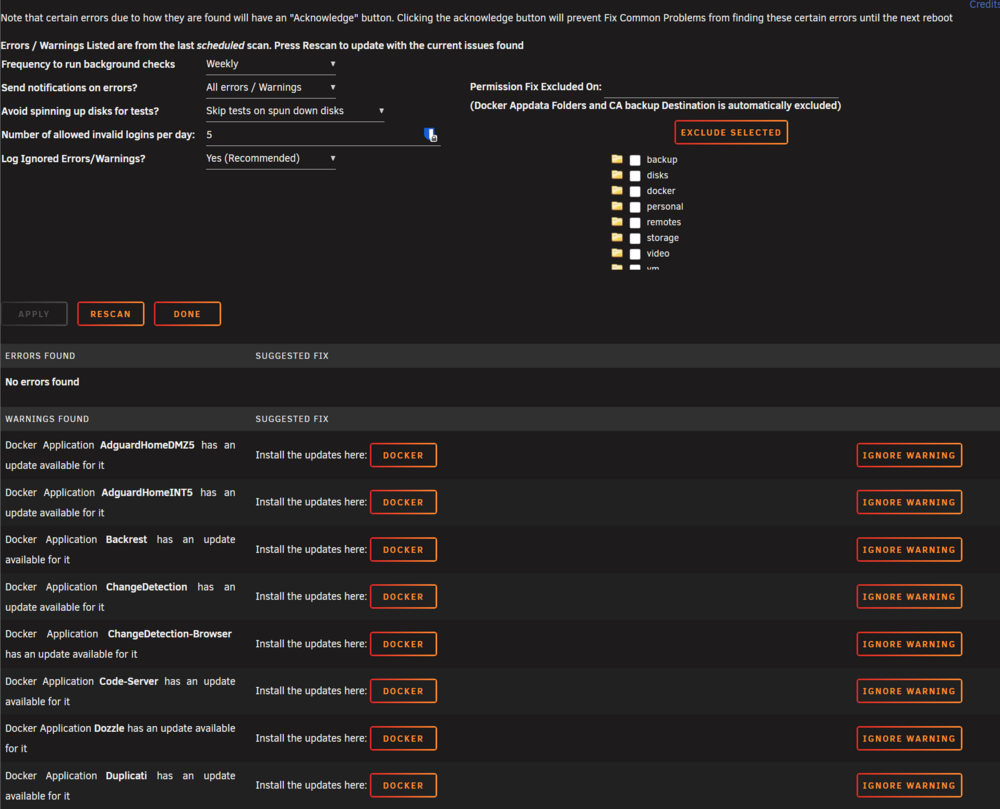Open Docker page for Dozzle update

pyautogui.click(x=403, y=738)
